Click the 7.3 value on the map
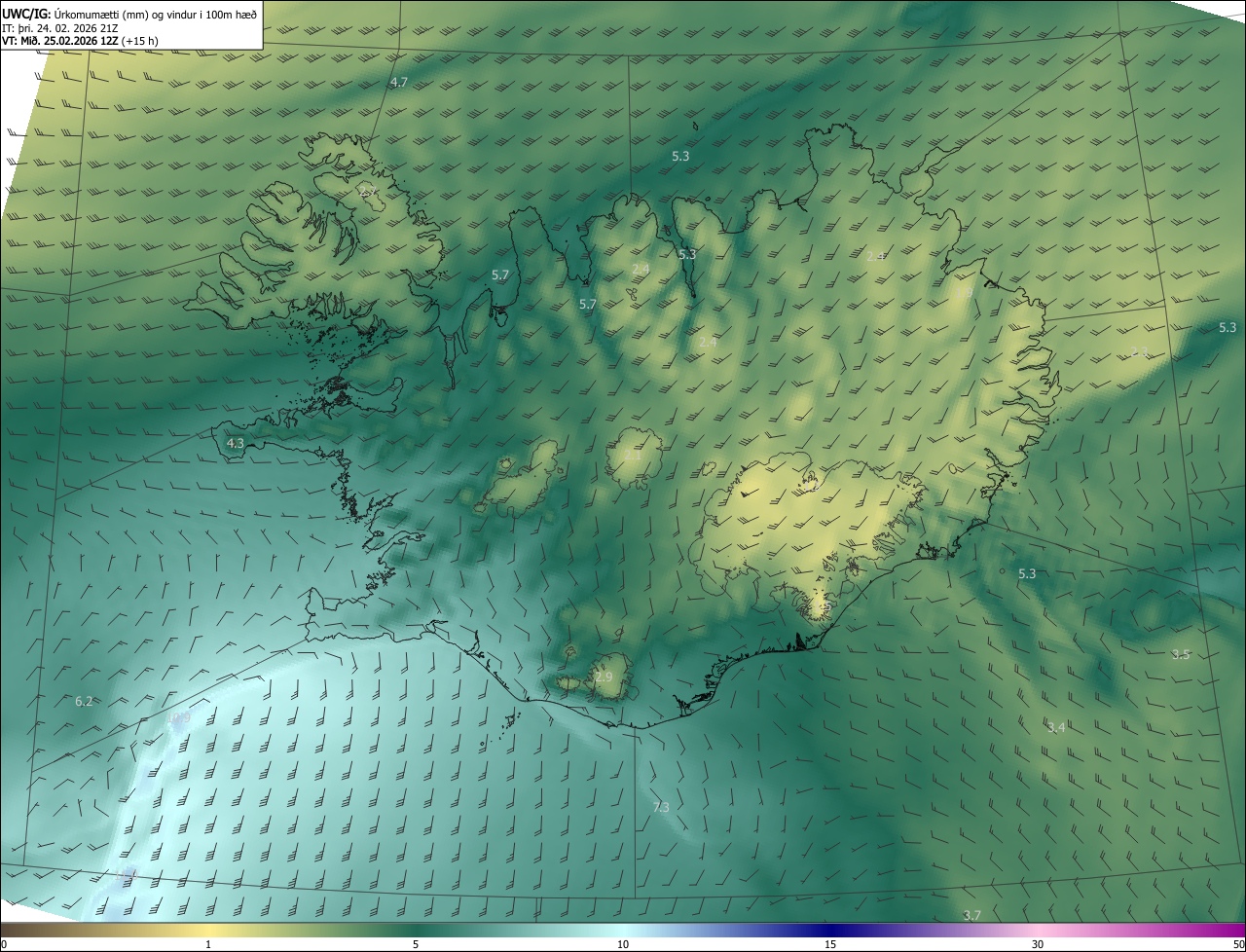The image size is (1246, 952). point(661,807)
